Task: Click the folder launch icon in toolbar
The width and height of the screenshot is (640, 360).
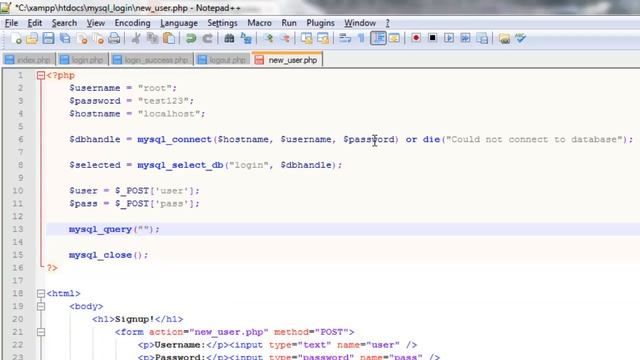Action: (504, 38)
